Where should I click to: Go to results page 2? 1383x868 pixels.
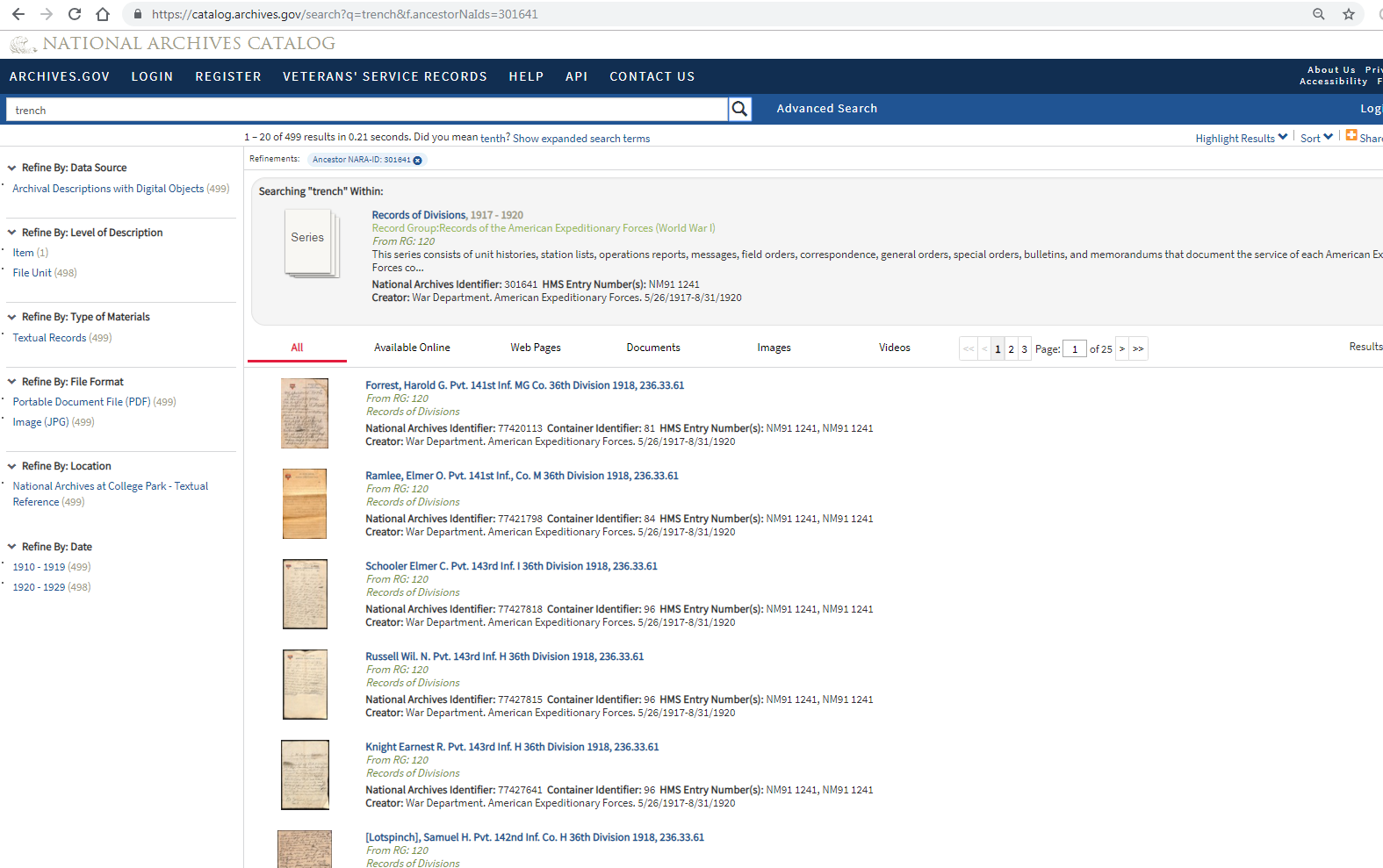(1011, 349)
